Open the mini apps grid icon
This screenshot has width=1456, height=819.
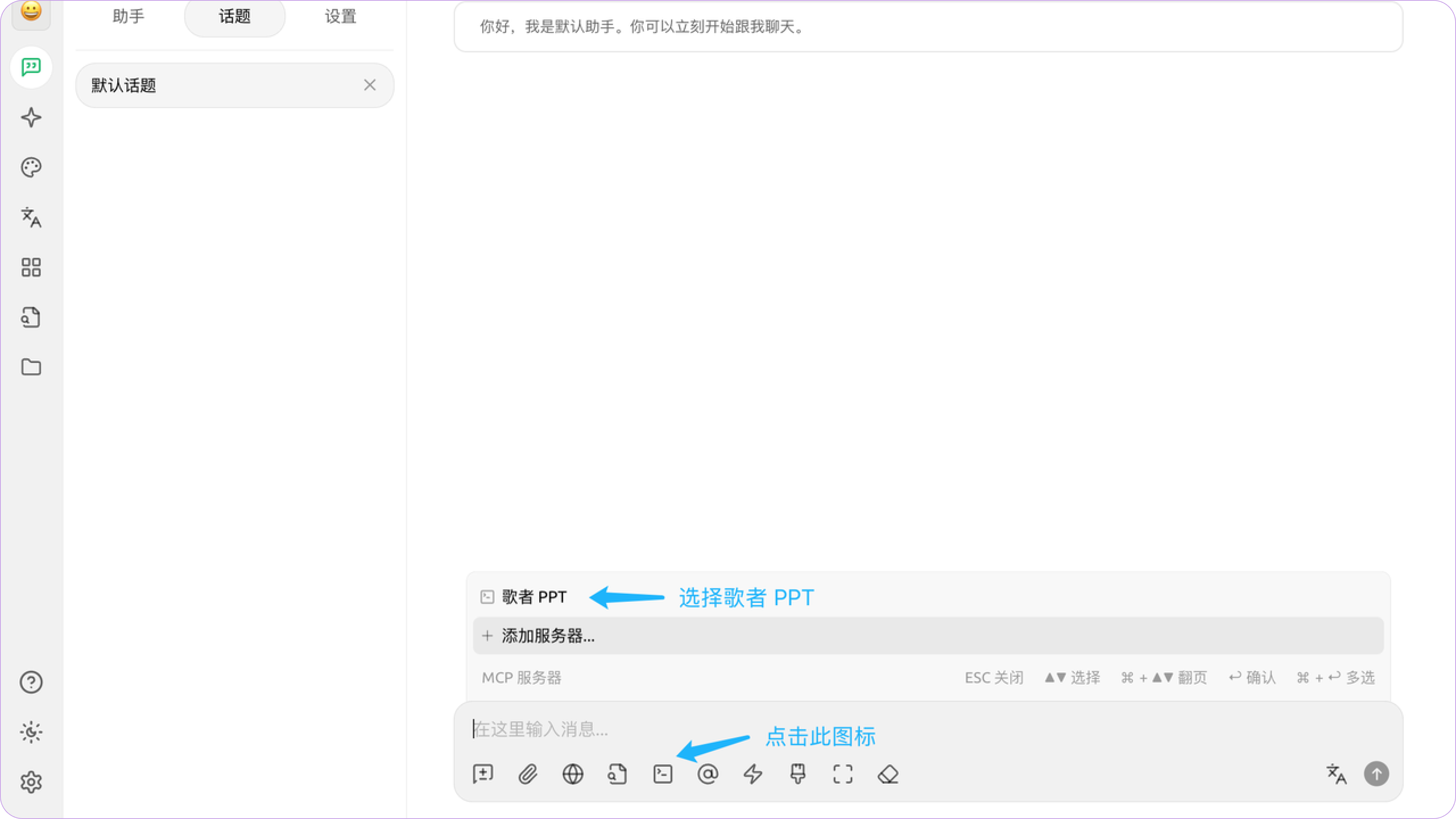31,267
